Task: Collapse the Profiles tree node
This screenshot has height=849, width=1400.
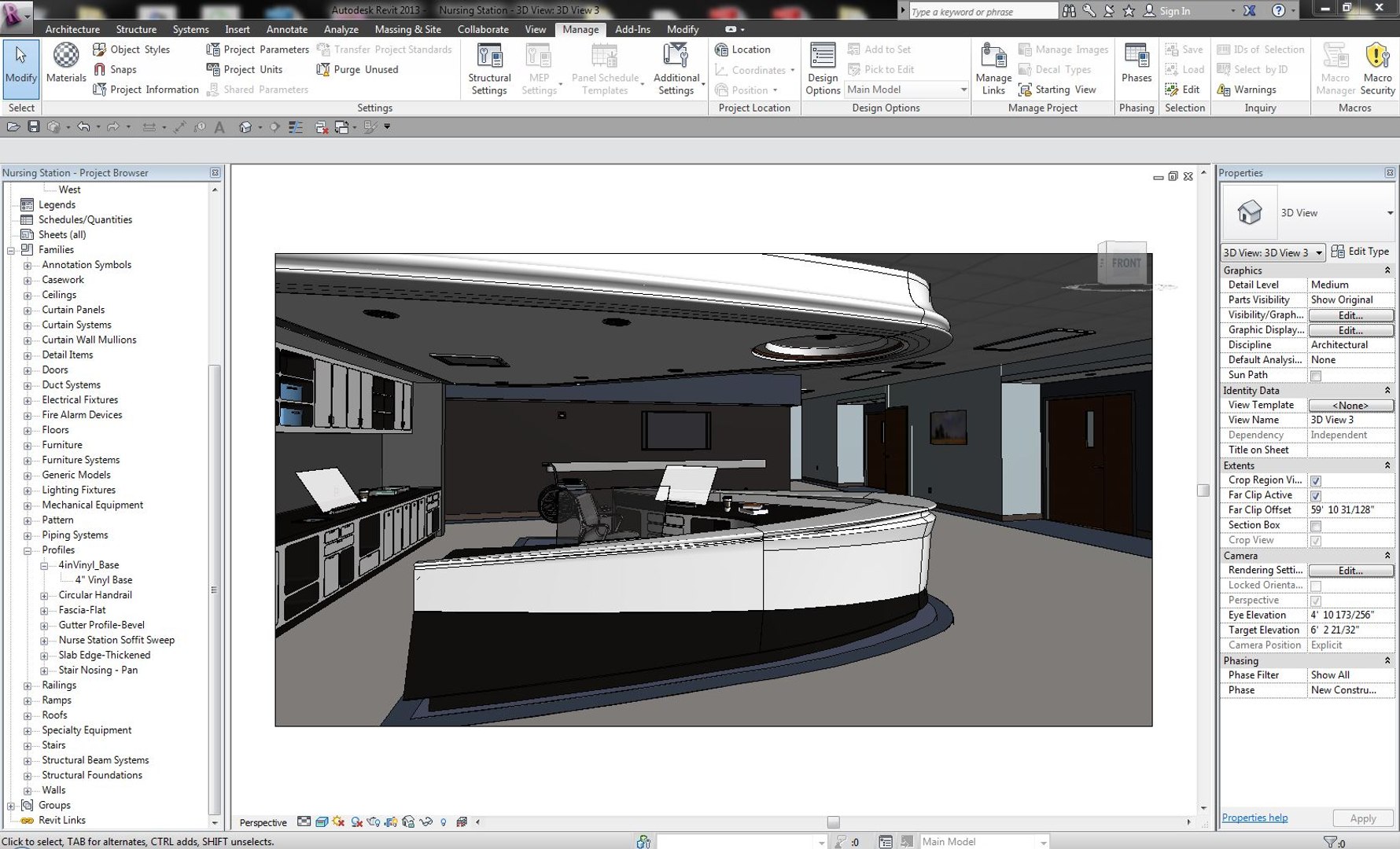Action: [x=28, y=550]
